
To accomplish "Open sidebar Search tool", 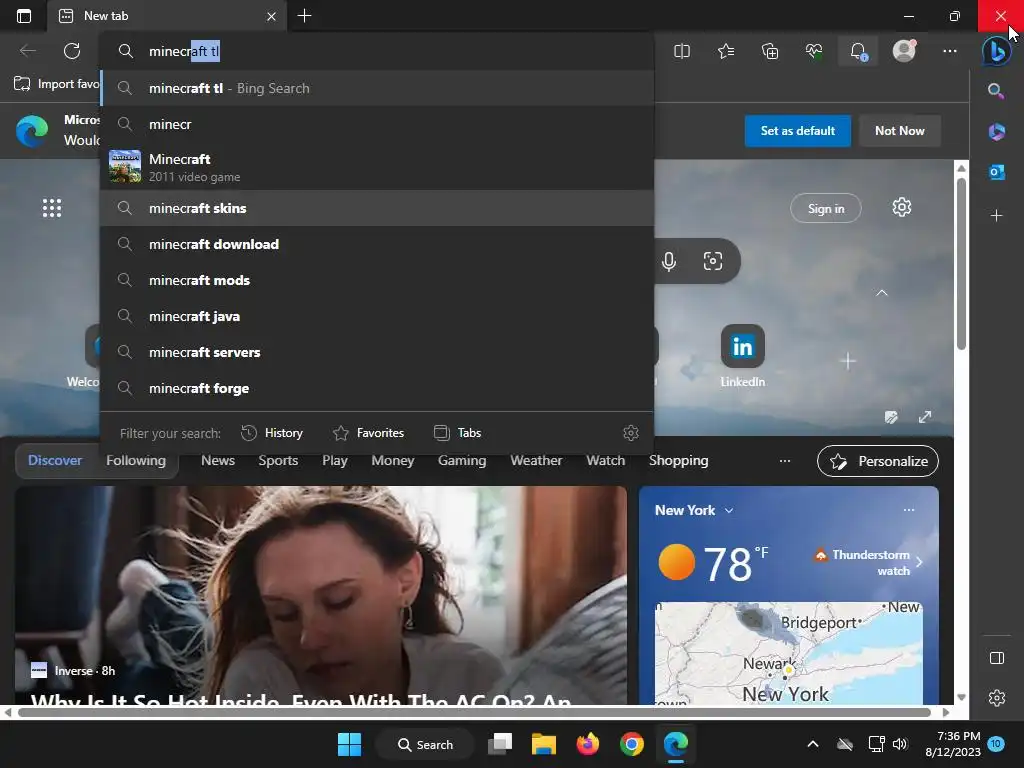I will [996, 91].
